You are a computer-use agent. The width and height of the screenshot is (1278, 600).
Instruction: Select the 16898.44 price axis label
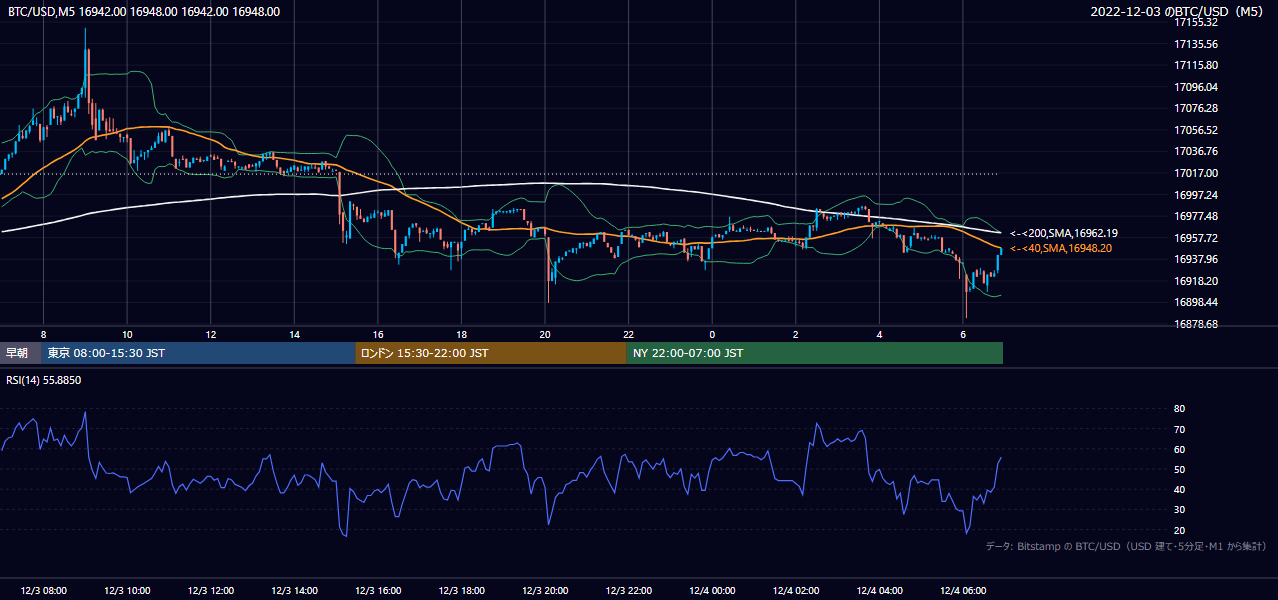tap(1195, 302)
